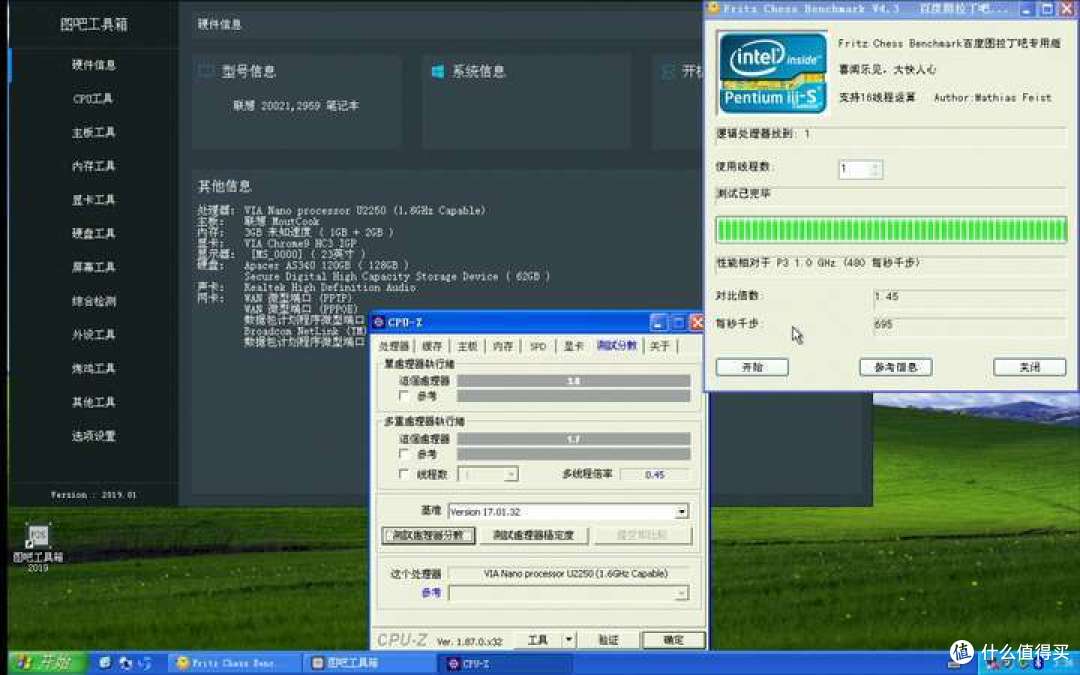Switch to the CPU-Z taskbar button
This screenshot has height=675, width=1080.
pyautogui.click(x=504, y=663)
